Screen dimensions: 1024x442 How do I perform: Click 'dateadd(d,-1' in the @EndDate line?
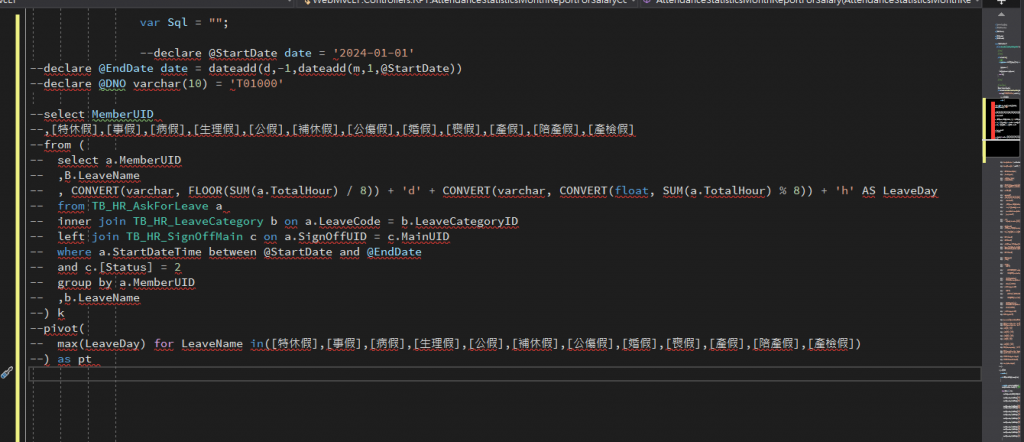point(248,69)
